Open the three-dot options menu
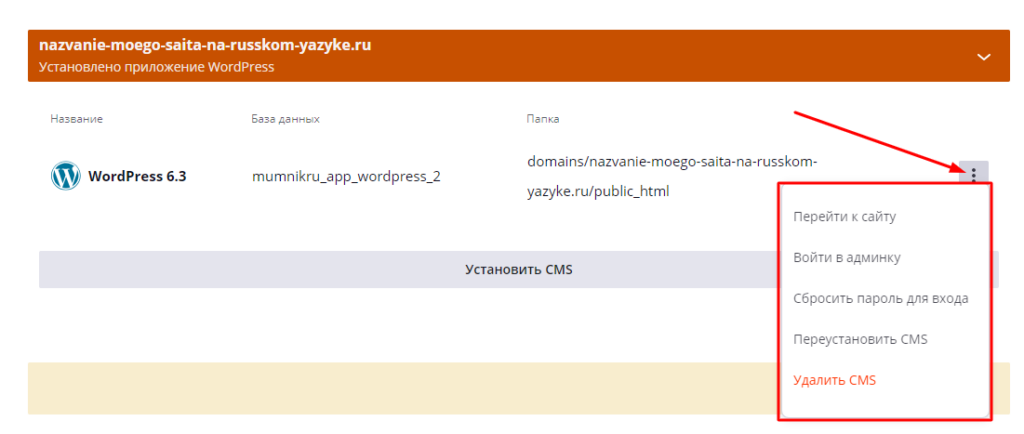 974,174
